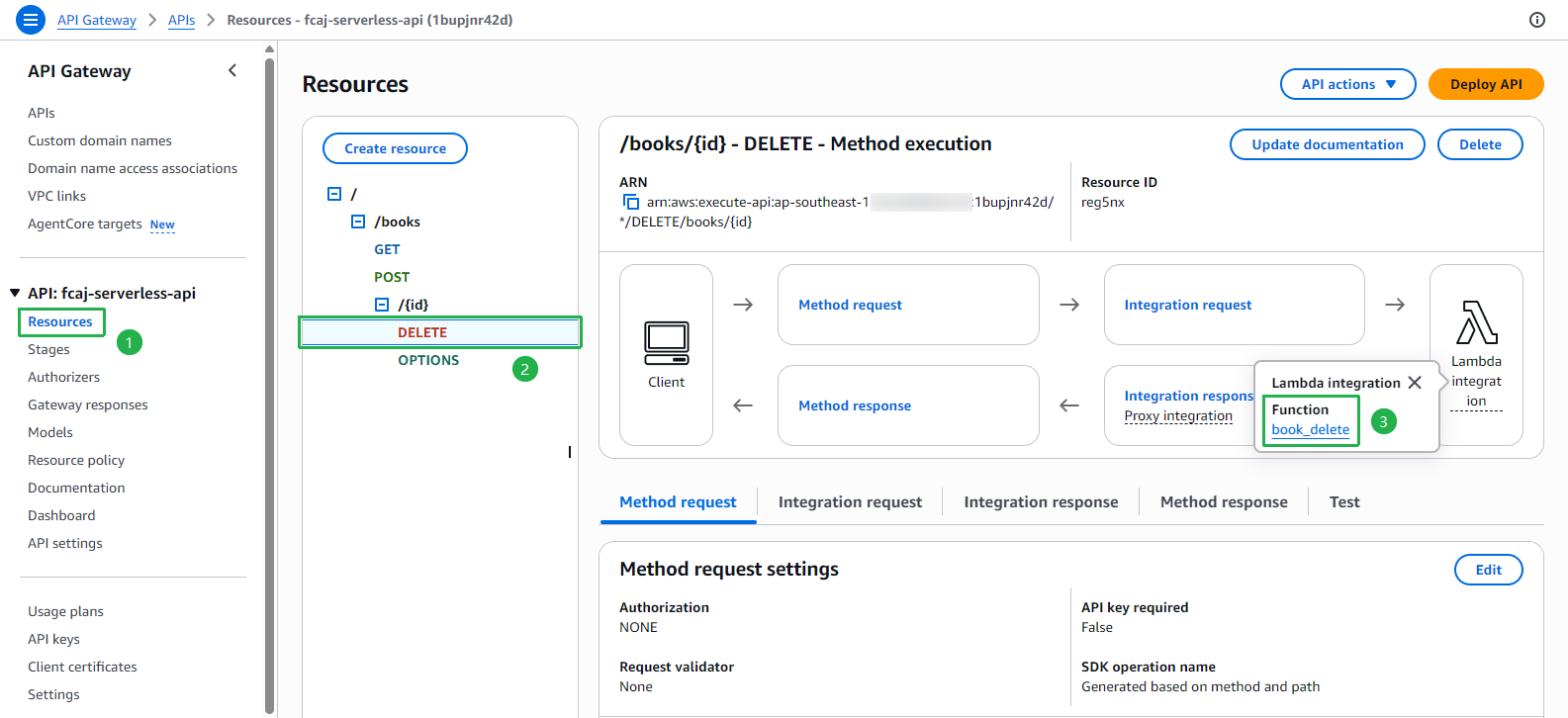Open Authorizers in the sidebar
1568x718 pixels.
[x=64, y=377]
